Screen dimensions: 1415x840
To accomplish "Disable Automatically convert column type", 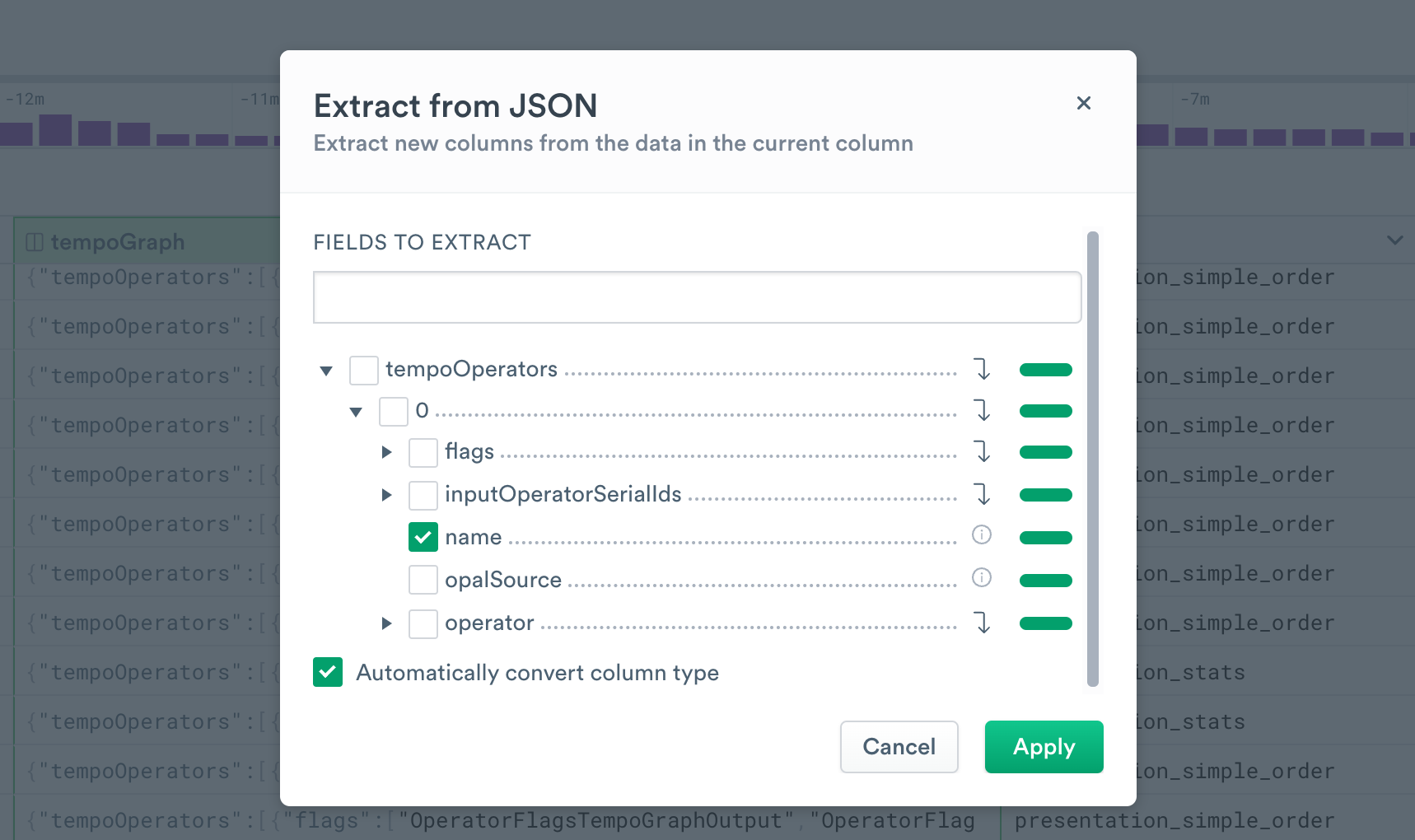I will (x=328, y=672).
